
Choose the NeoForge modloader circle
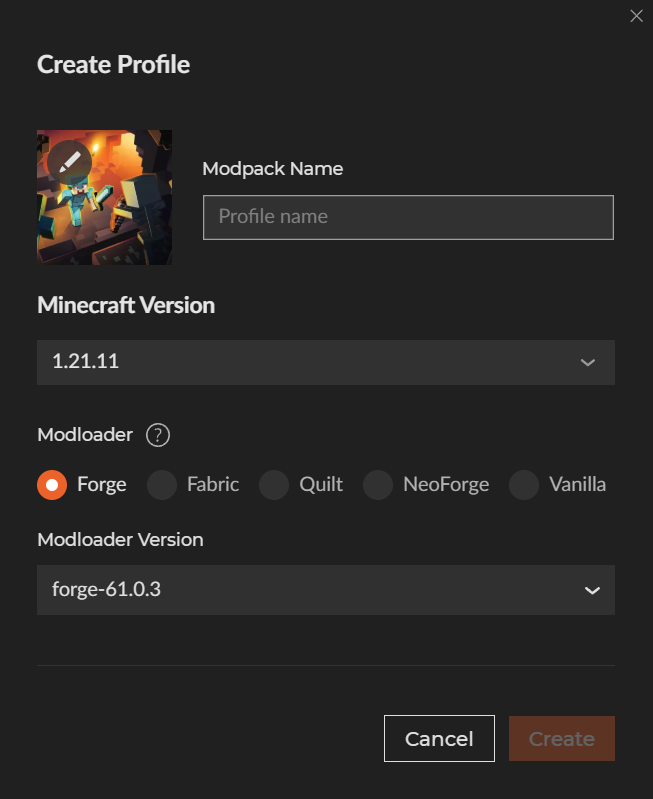click(378, 485)
